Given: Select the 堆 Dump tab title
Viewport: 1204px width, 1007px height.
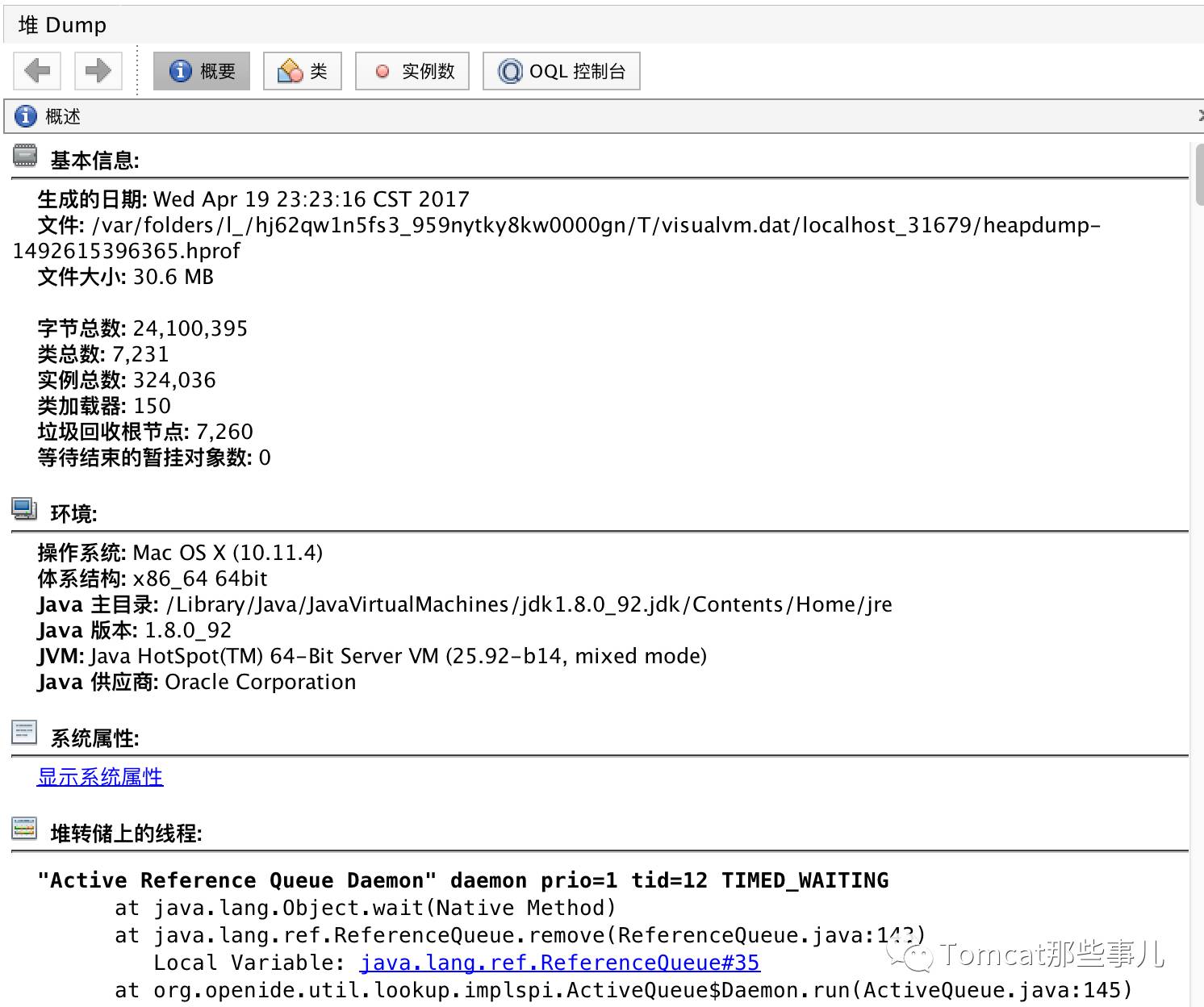Looking at the screenshot, I should [62, 25].
